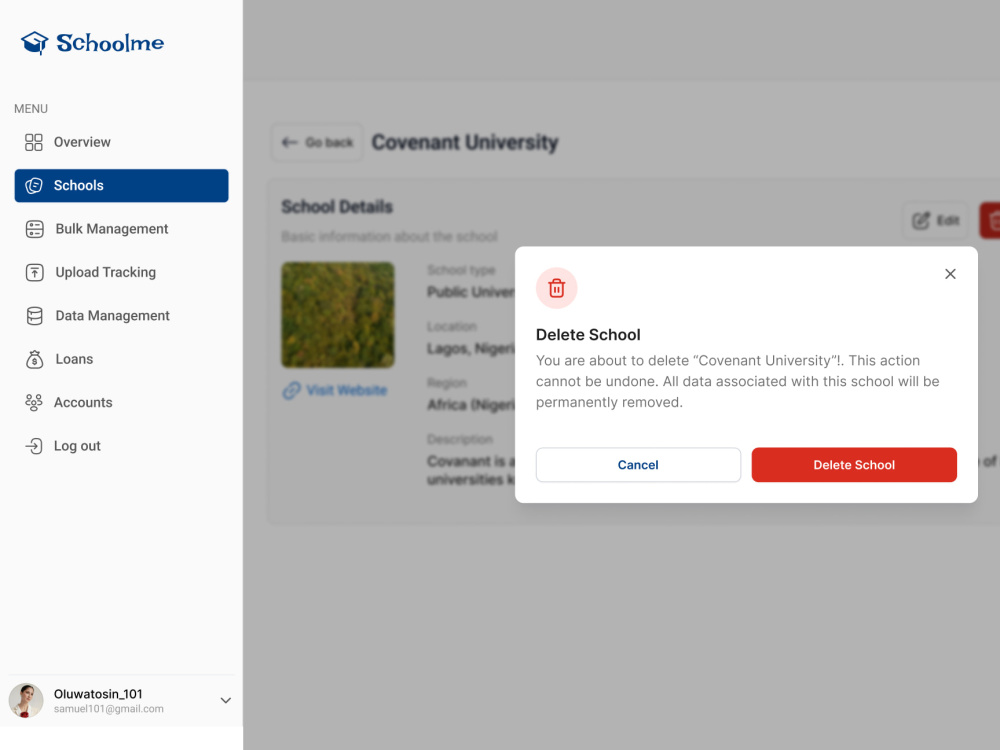Open Bulk Management via its icon
Screen dimensions: 1000x750
point(34,229)
